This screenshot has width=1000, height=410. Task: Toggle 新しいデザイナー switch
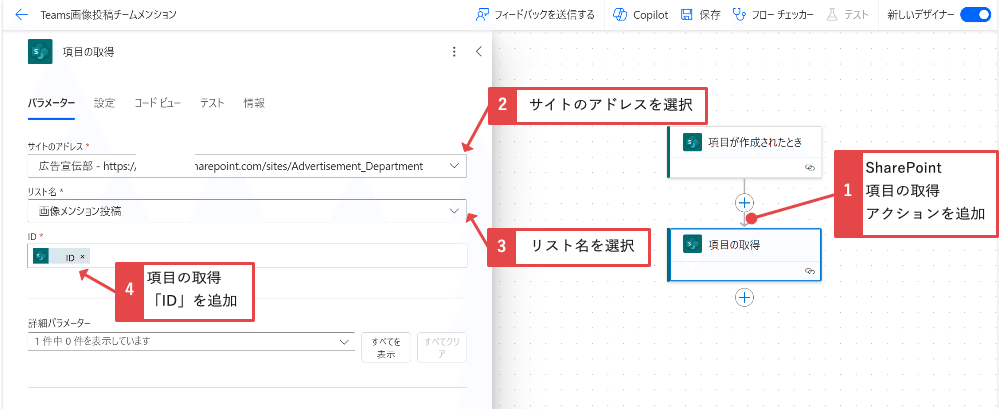[x=975, y=15]
